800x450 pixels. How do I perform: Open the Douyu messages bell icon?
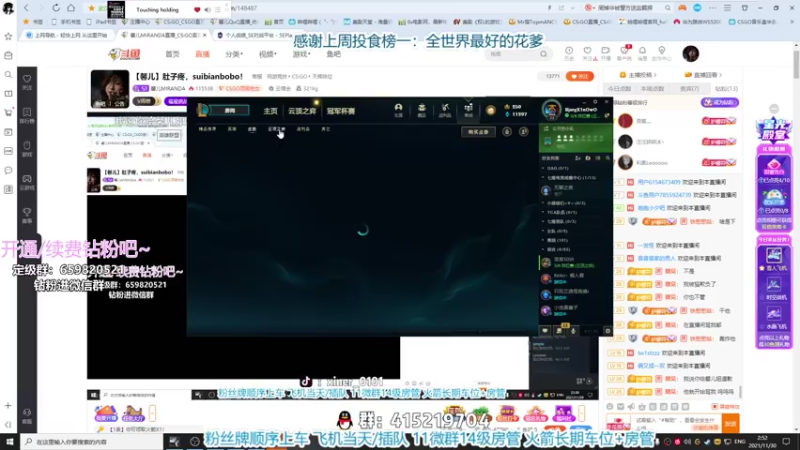click(x=642, y=53)
